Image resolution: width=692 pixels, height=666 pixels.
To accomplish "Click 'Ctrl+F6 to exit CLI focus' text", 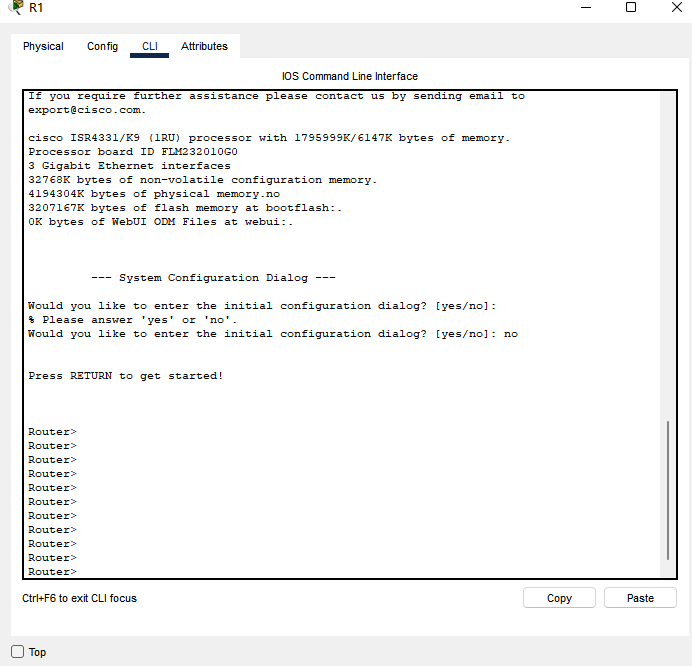I will click(x=79, y=598).
